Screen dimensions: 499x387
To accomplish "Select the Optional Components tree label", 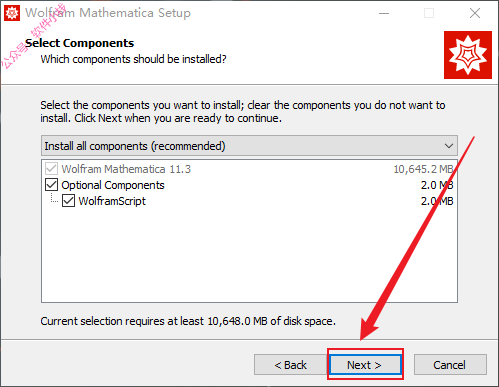I will point(113,185).
